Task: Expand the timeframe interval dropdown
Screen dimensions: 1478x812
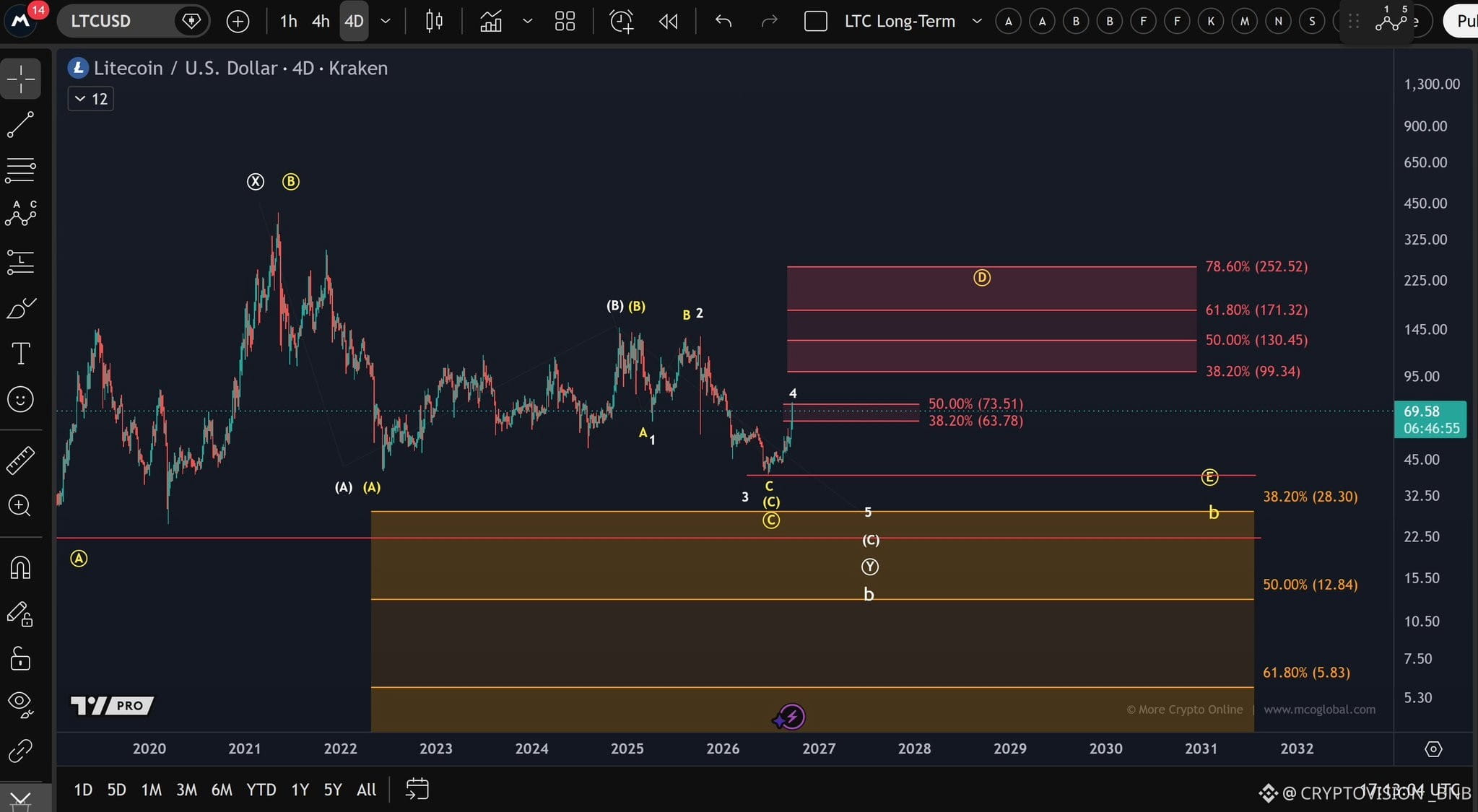Action: [x=386, y=21]
